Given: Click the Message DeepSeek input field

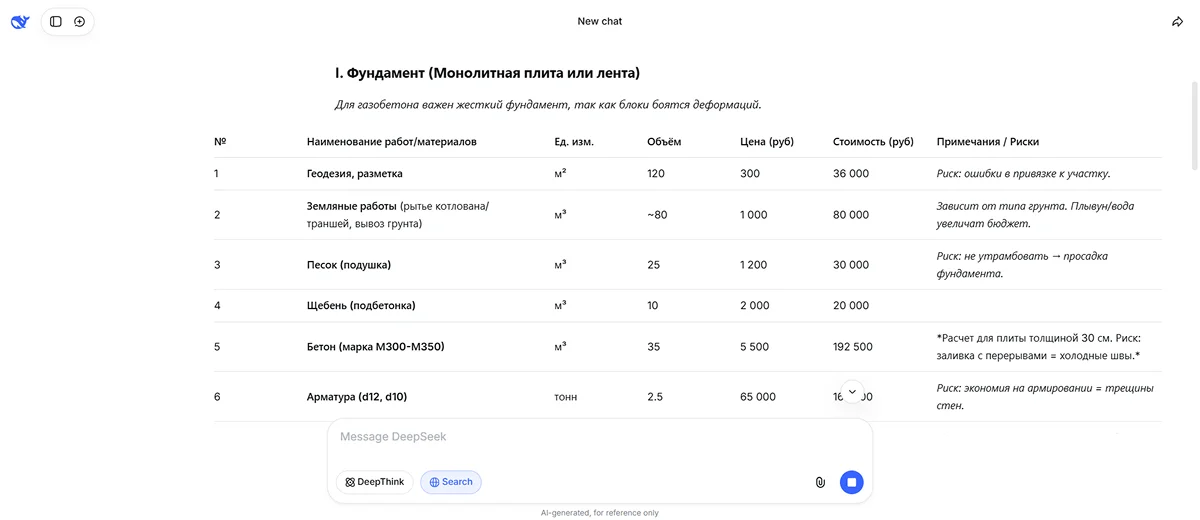Looking at the screenshot, I should pos(600,437).
